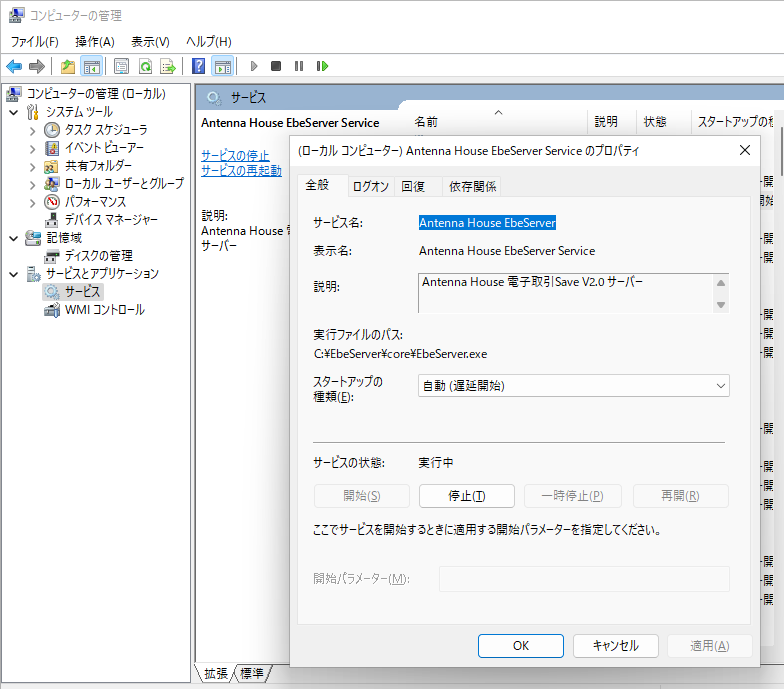Switch to the ログオン tab
Image resolution: width=784 pixels, height=689 pixels.
[371, 186]
